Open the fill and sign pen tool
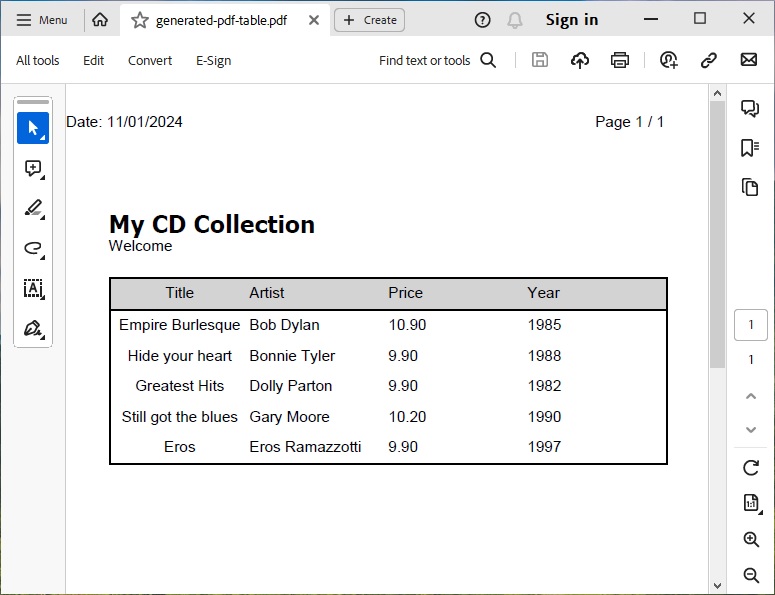The width and height of the screenshot is (775, 595). [33, 328]
